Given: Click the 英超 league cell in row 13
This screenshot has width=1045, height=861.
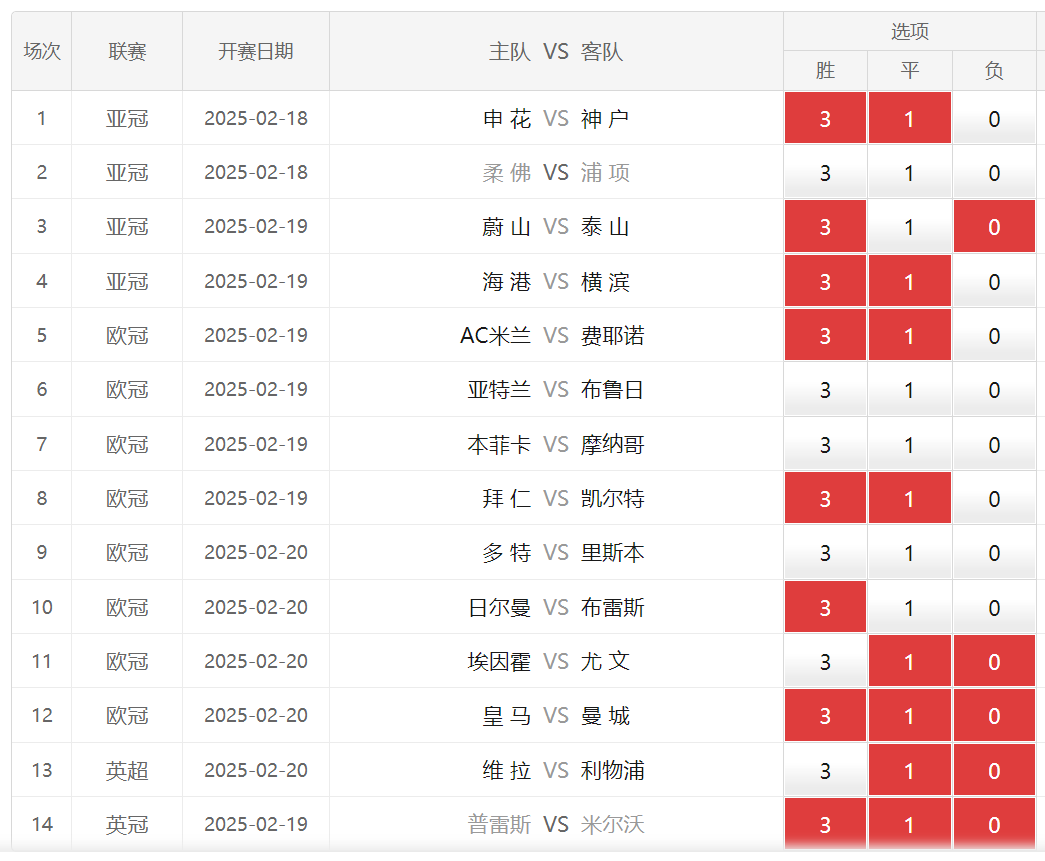Looking at the screenshot, I should (x=127, y=770).
